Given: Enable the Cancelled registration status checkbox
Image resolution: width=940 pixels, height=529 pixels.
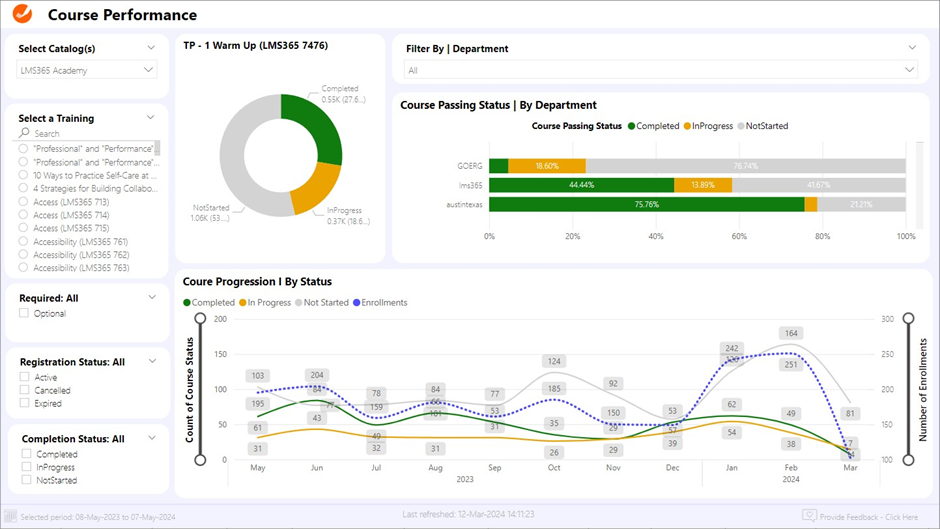Looking at the screenshot, I should (x=24, y=391).
